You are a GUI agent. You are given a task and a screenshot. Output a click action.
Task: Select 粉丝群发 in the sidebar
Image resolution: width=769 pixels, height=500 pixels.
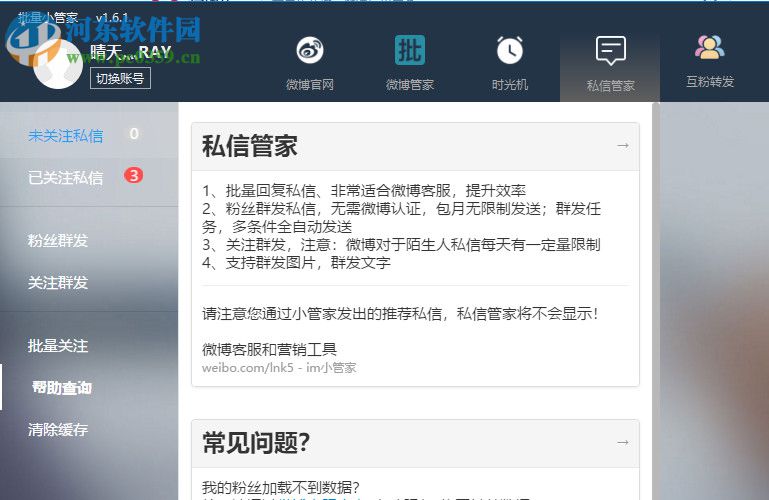58,240
